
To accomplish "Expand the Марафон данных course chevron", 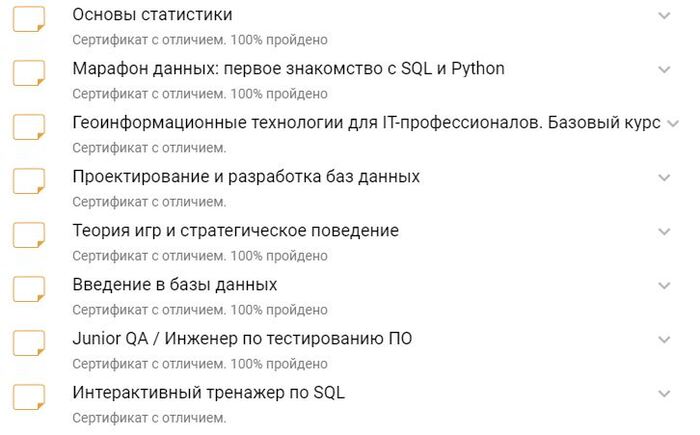I will pyautogui.click(x=664, y=70).
